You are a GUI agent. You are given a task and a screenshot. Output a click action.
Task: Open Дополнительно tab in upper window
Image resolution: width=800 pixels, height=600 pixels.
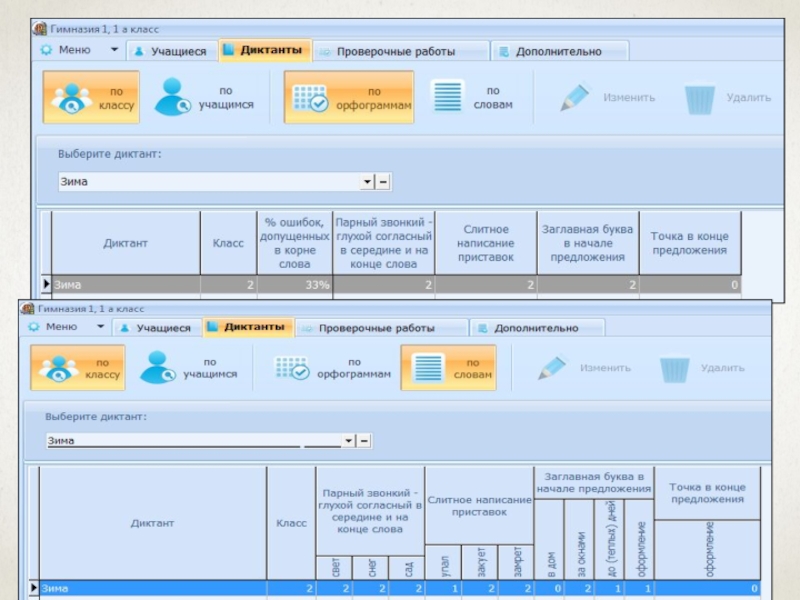(559, 51)
